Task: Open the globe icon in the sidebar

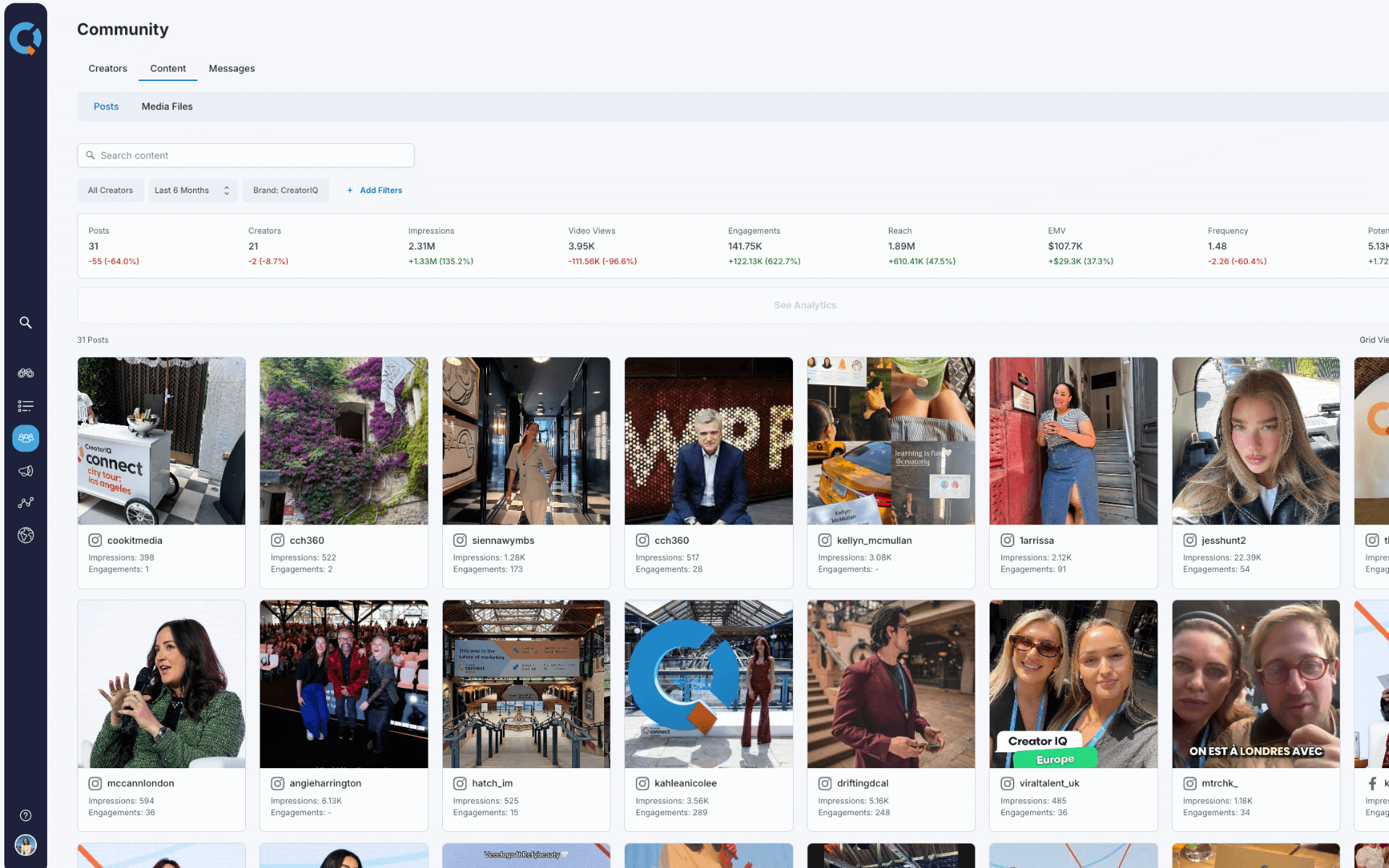Action: (25, 535)
